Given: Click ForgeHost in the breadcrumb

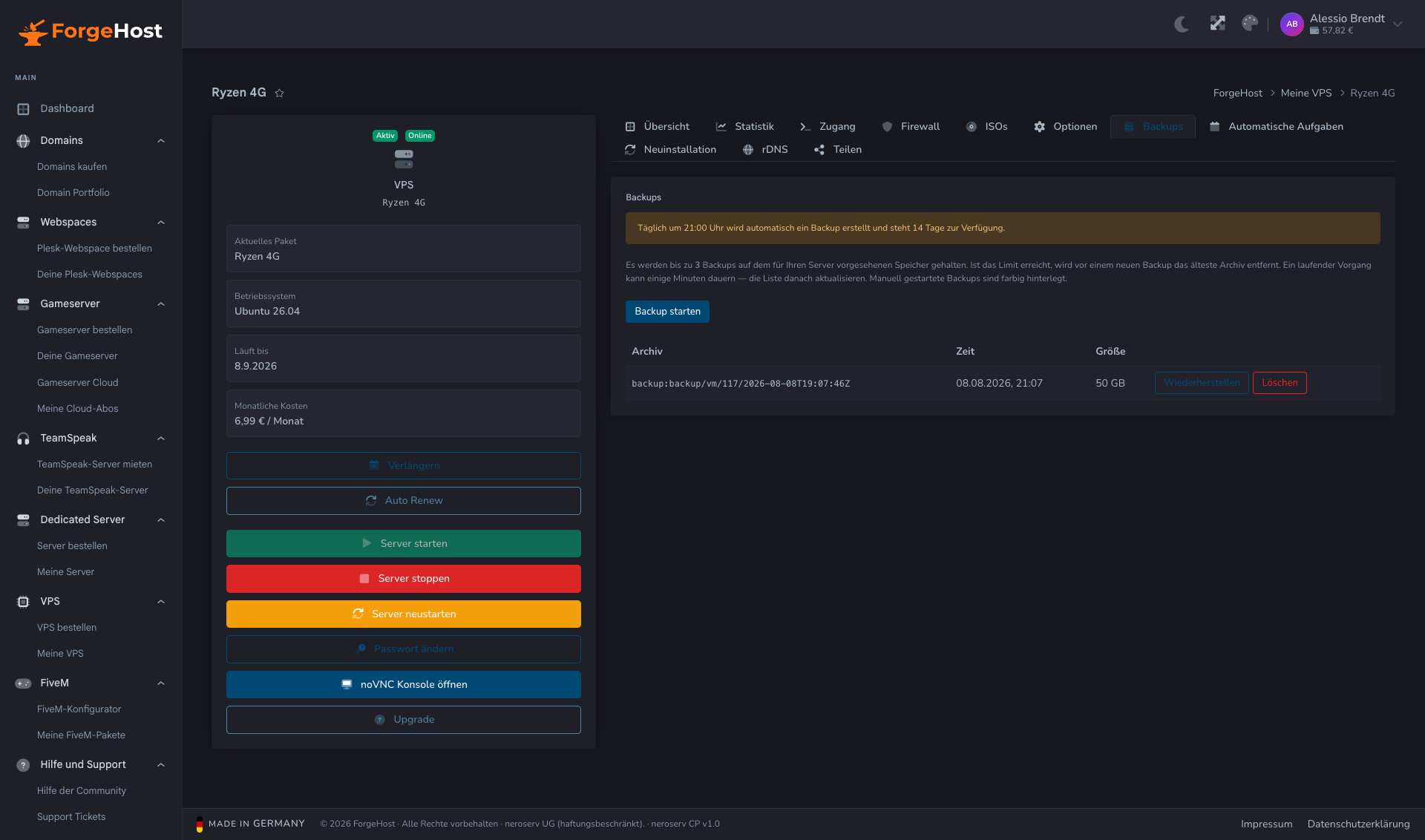Looking at the screenshot, I should (x=1237, y=93).
